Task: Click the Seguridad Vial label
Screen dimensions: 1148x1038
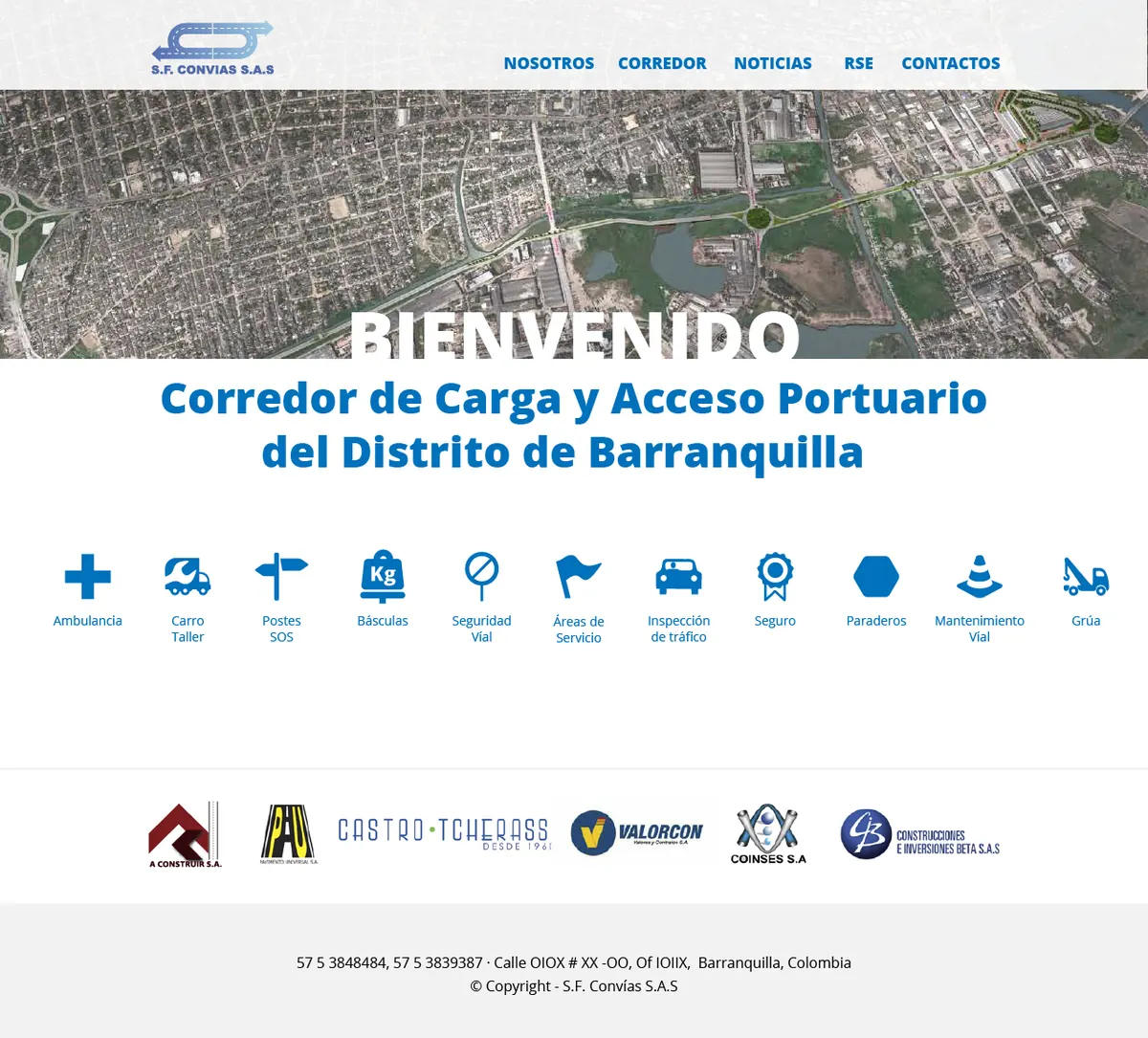Action: [482, 629]
